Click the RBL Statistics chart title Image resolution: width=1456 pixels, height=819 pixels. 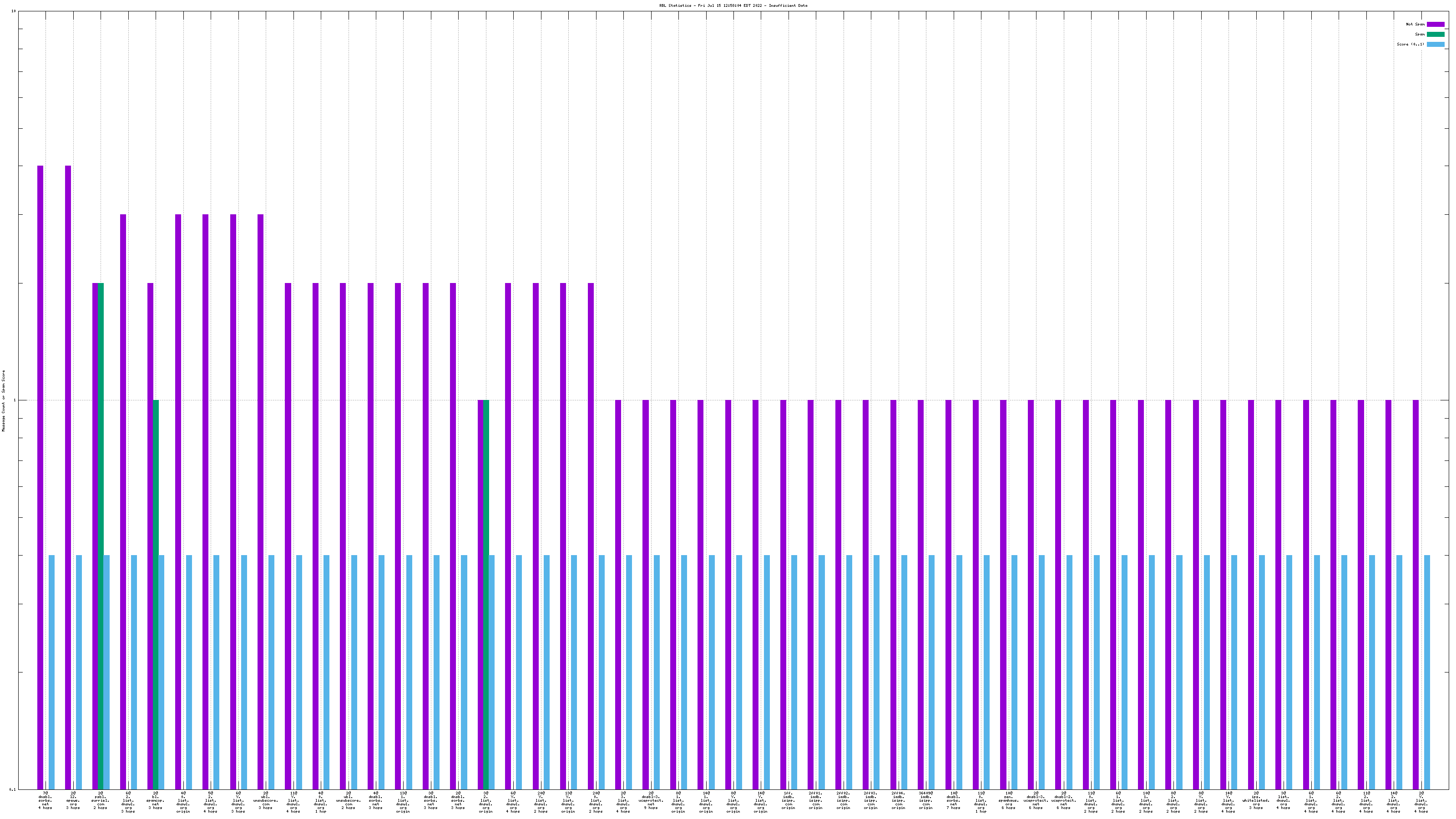click(733, 5)
